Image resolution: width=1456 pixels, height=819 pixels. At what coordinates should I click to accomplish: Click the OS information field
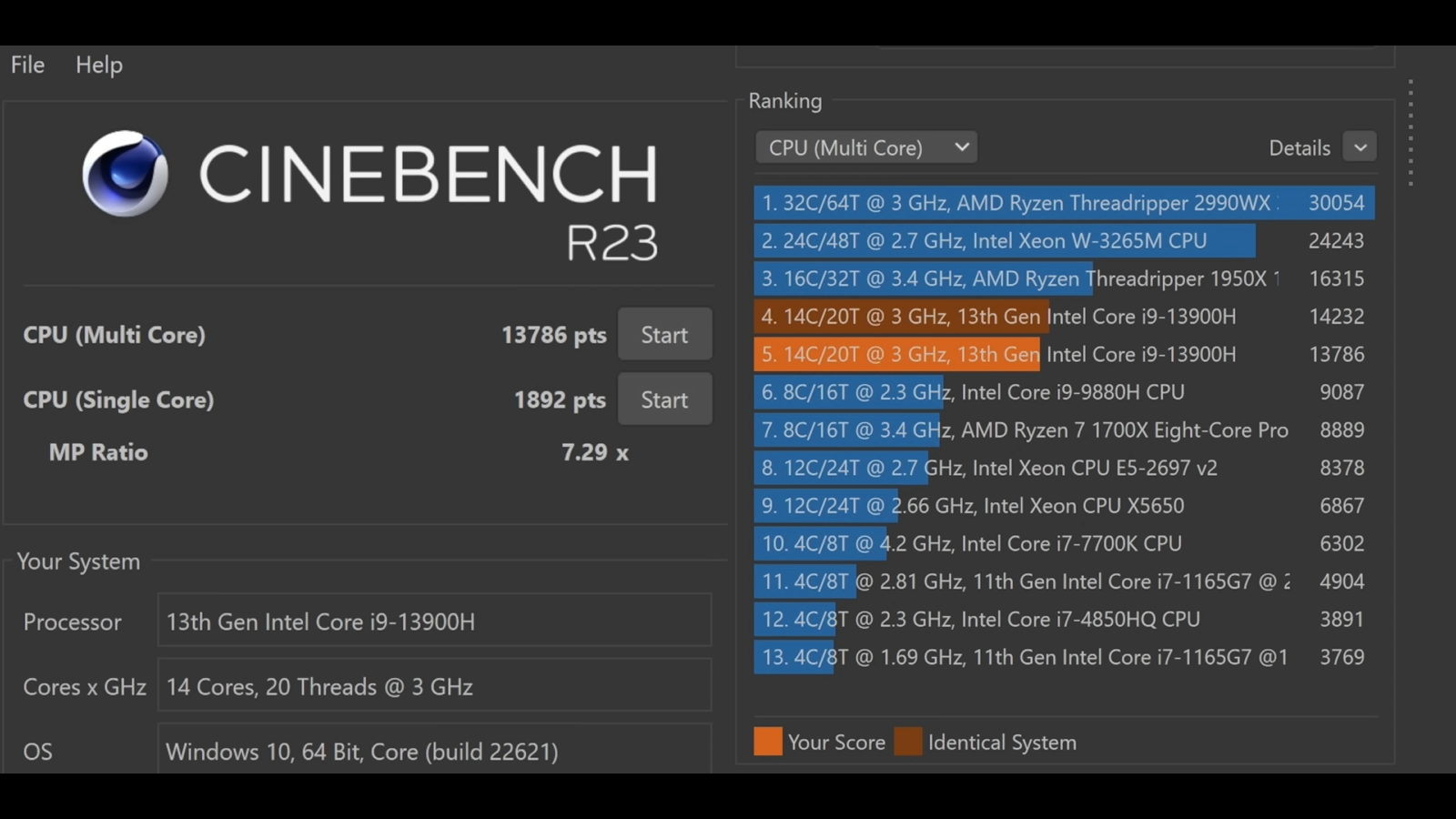coord(434,751)
